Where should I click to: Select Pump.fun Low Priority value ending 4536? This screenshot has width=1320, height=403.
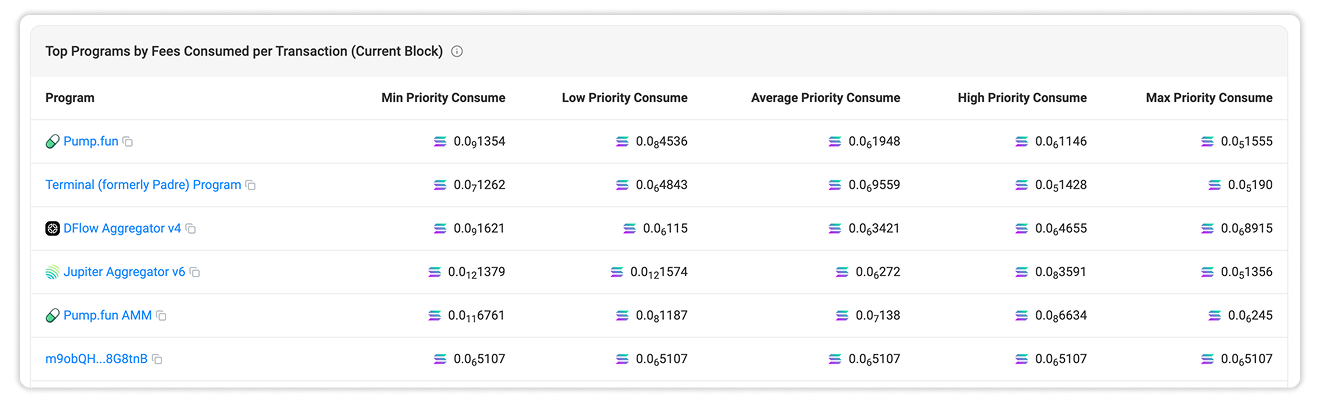tap(662, 142)
